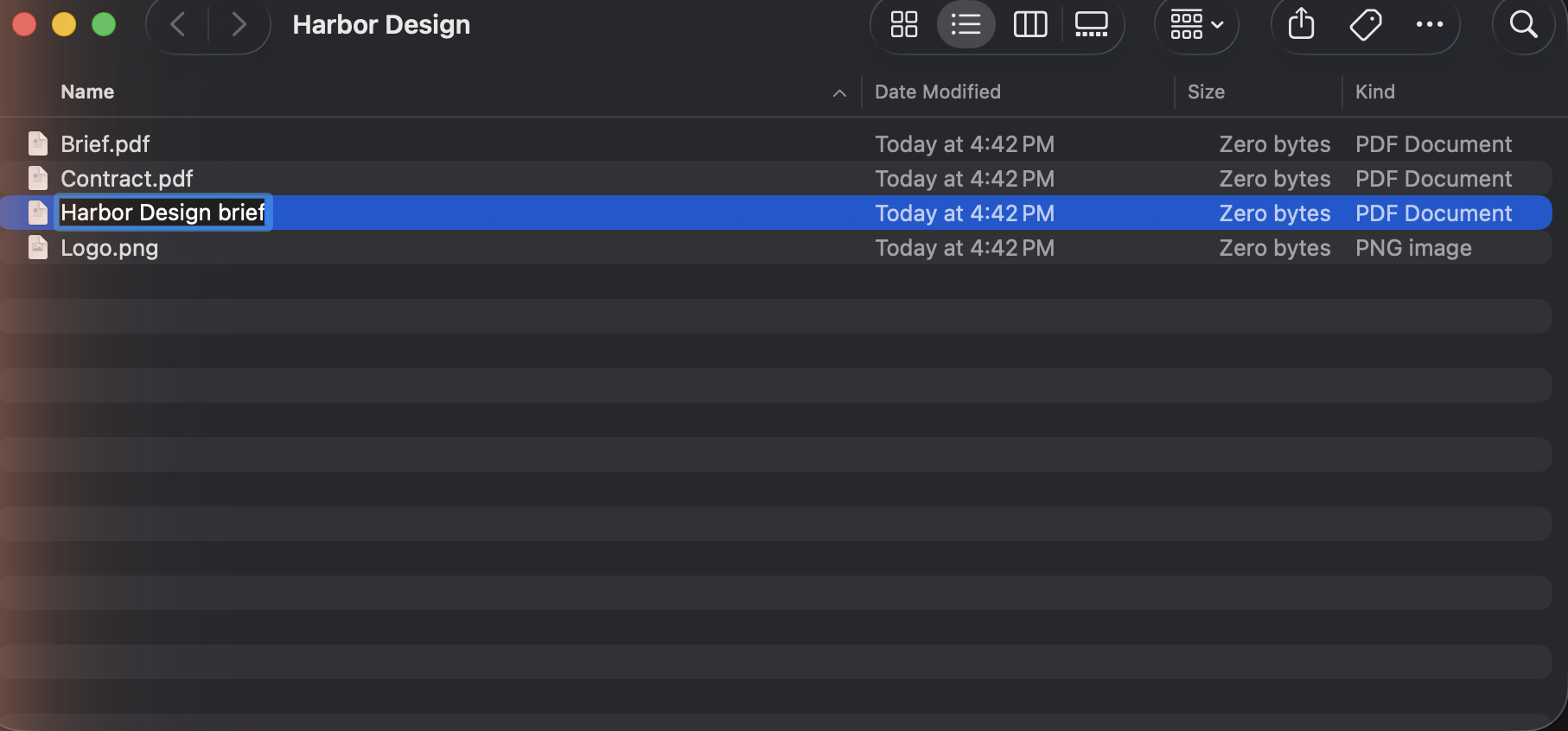Go back with the left chevron
This screenshot has width=1568, height=731.
coord(178,24)
